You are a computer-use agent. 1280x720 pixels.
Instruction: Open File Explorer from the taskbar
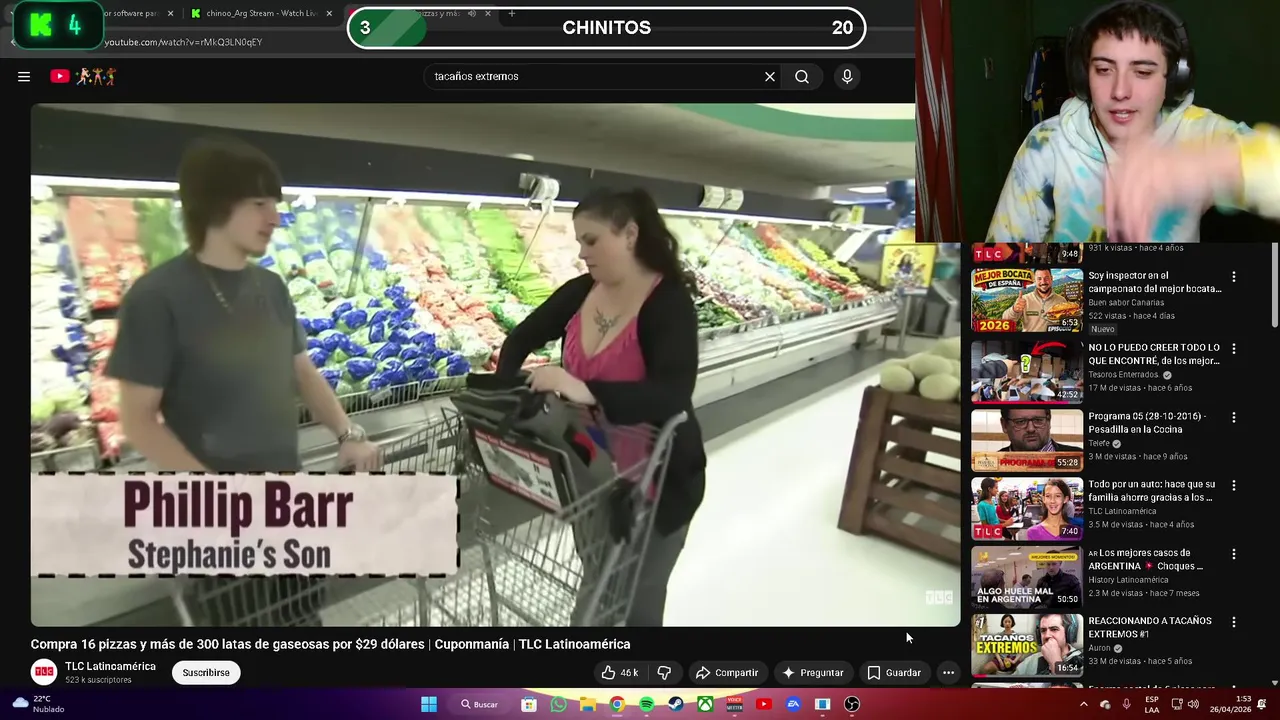coord(588,704)
